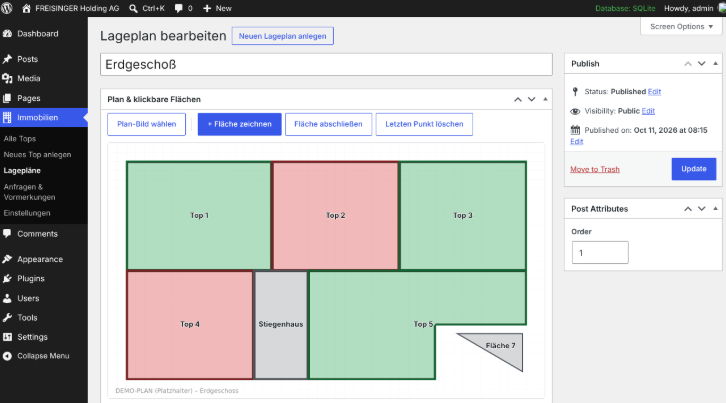Open Neues Top anlegen submenu item
This screenshot has height=403, width=726.
37,154
